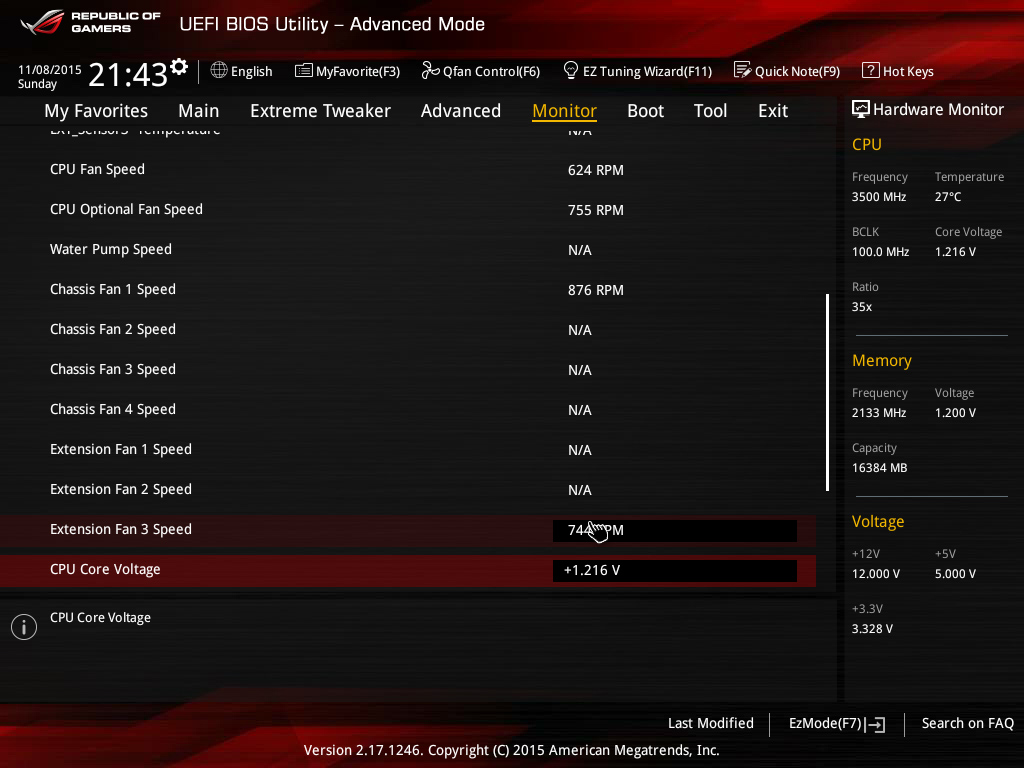1024x768 pixels.
Task: Click the Extension Fan 3 Speed value field
Action: pos(675,530)
